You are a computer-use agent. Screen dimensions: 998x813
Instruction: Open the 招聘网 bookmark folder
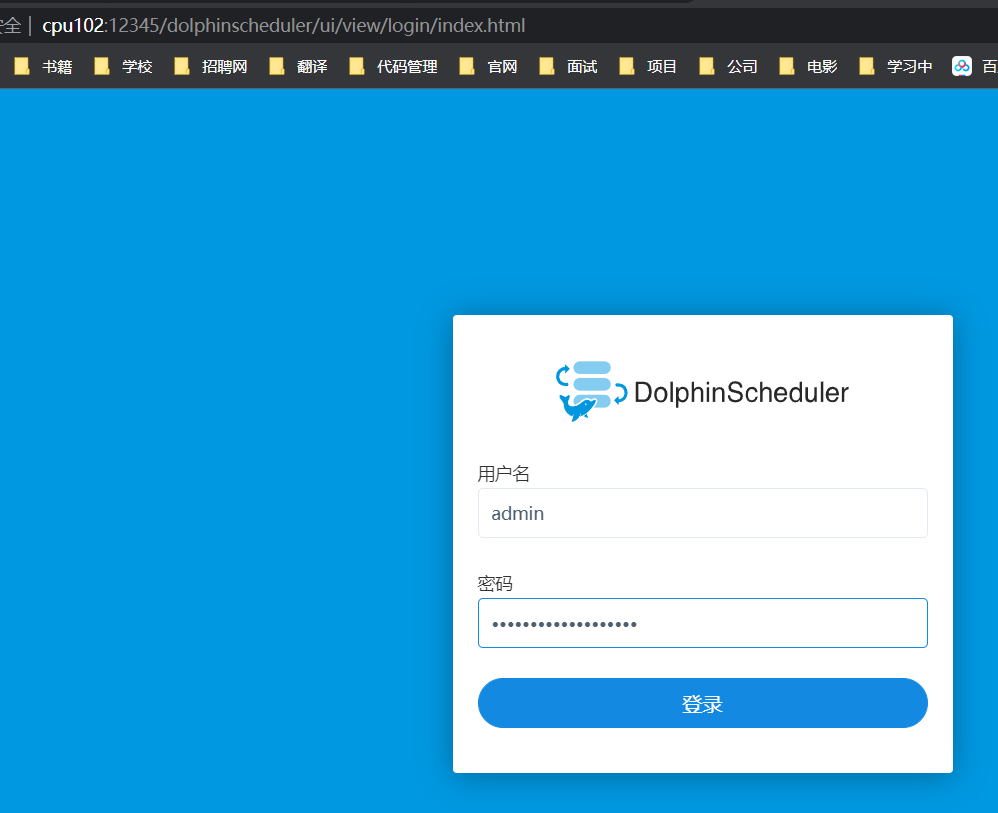211,66
